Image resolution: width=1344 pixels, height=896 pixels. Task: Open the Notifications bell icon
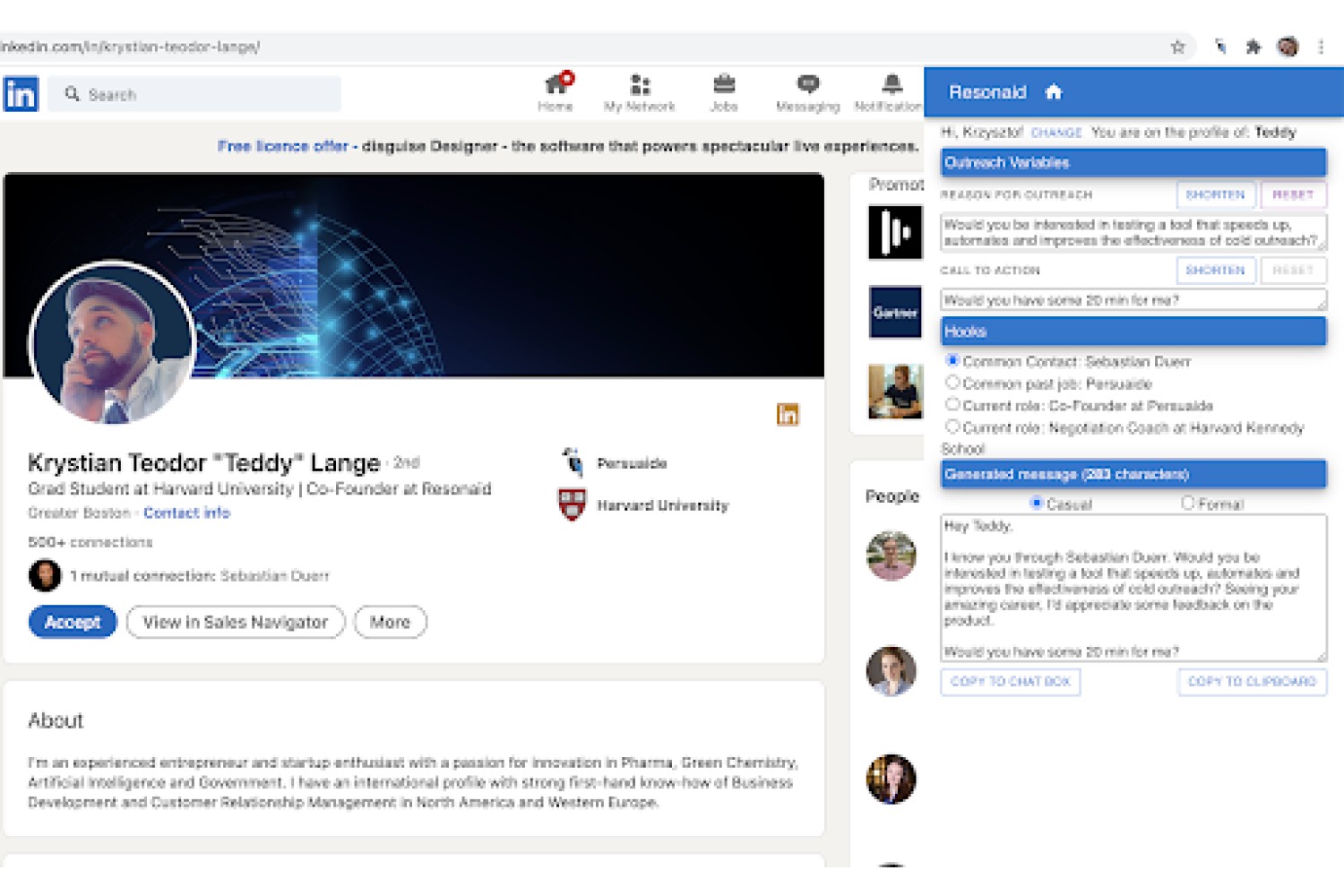point(892,84)
